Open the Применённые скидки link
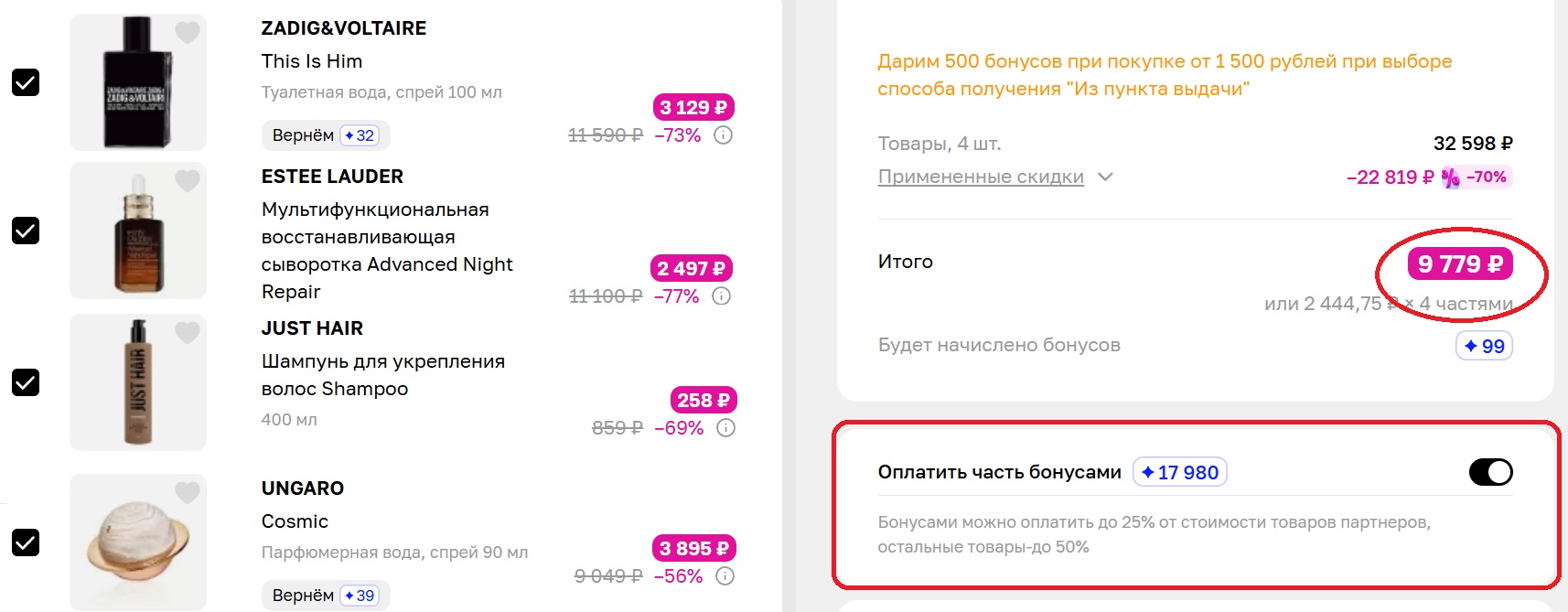 pyautogui.click(x=980, y=177)
